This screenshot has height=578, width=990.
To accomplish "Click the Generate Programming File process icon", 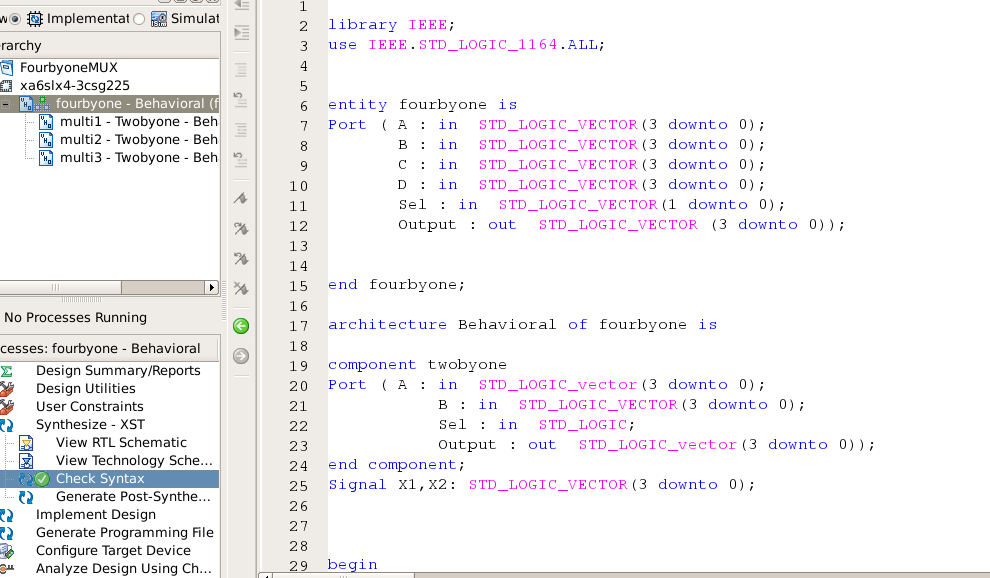I will 6,533.
